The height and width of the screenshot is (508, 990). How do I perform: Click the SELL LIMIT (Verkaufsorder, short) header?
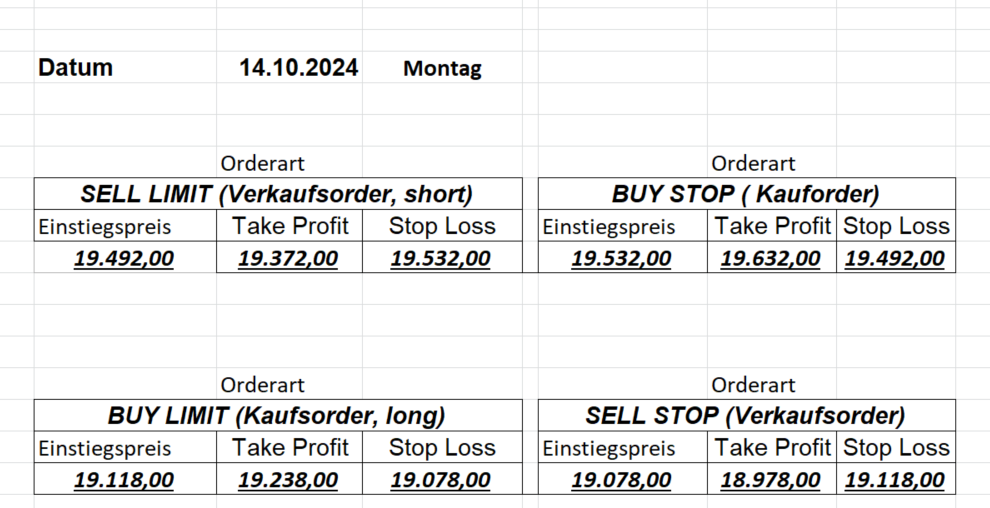(x=277, y=194)
